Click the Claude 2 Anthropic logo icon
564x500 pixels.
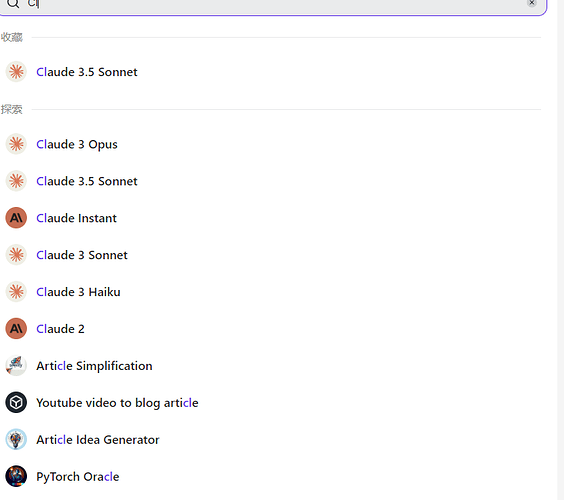[x=16, y=328]
